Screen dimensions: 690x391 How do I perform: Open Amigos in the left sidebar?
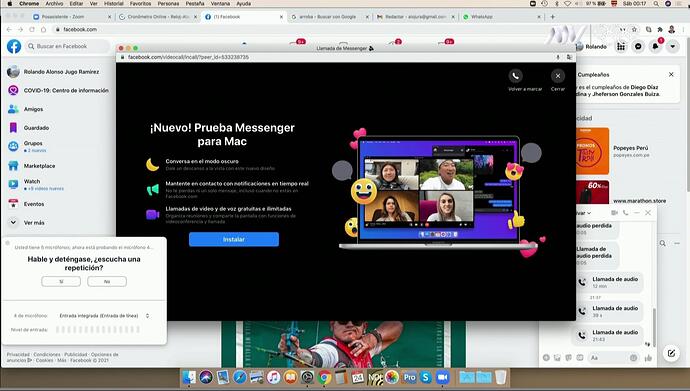click(26, 109)
